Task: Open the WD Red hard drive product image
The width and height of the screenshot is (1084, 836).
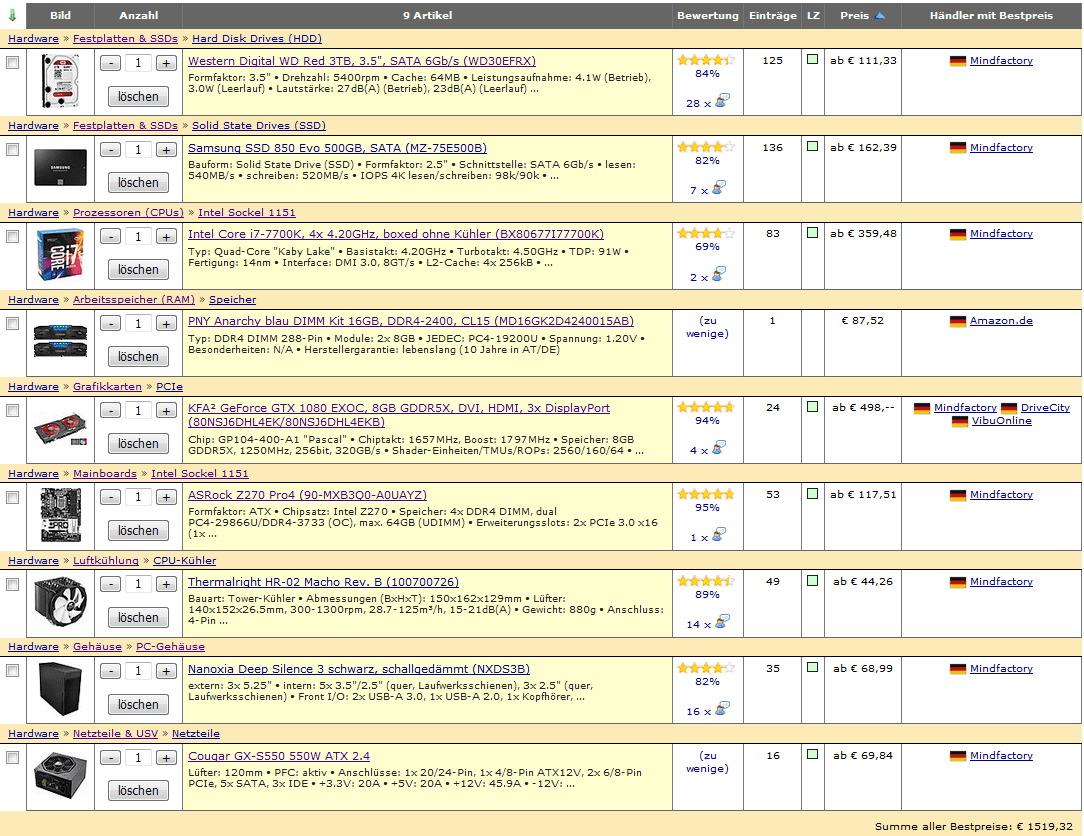Action: click(61, 82)
